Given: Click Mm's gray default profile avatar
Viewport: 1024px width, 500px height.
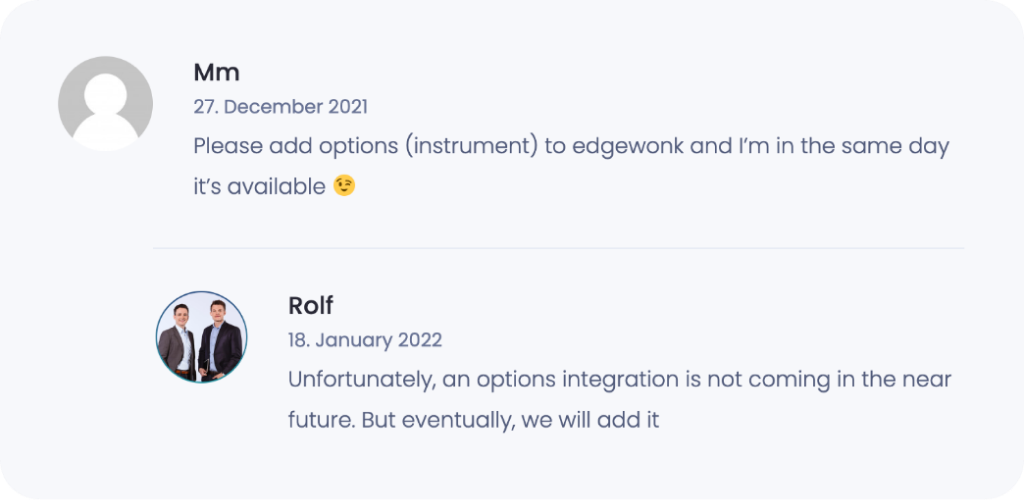Looking at the screenshot, I should [x=105, y=103].
